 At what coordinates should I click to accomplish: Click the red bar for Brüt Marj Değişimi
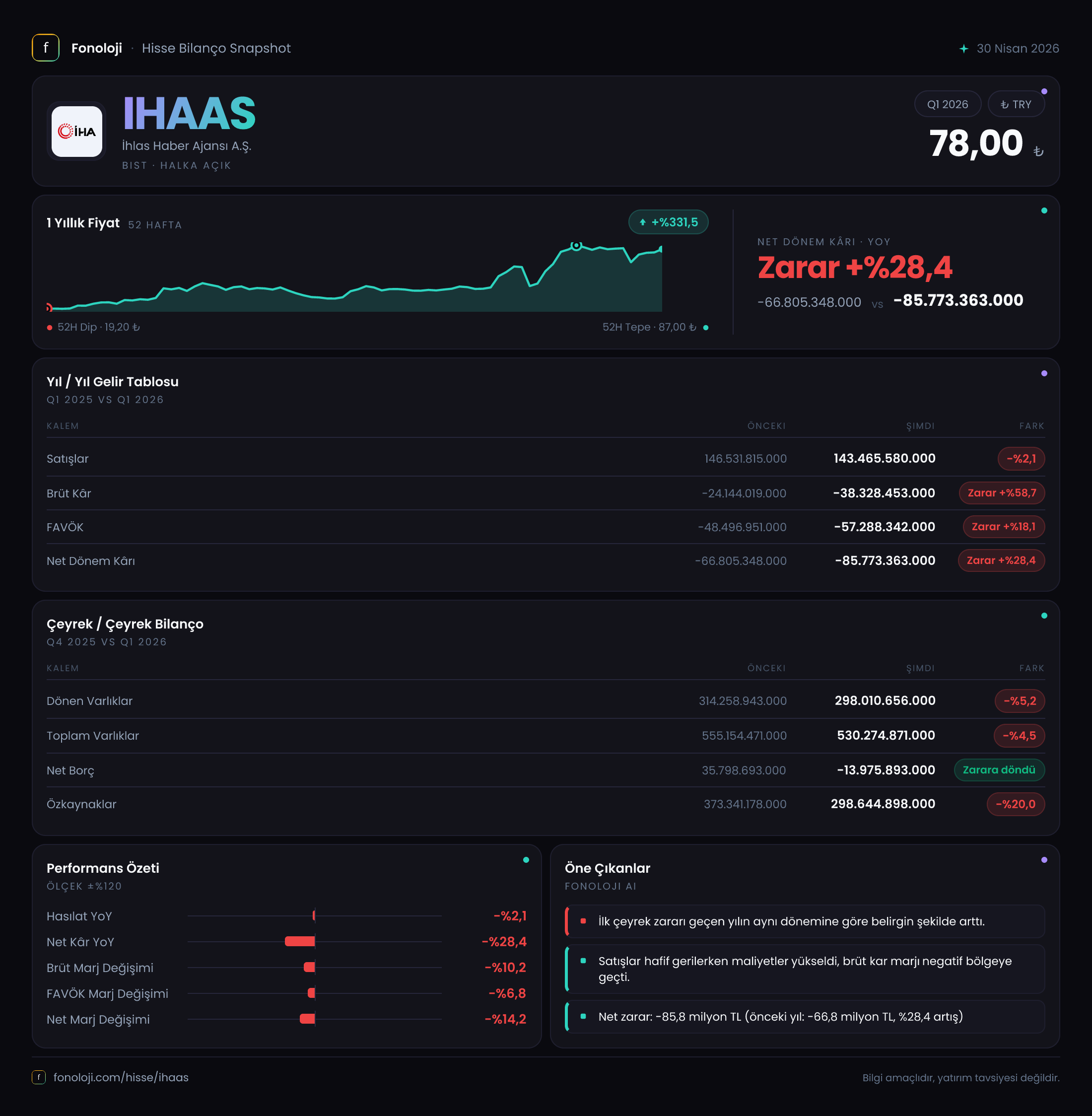(309, 968)
